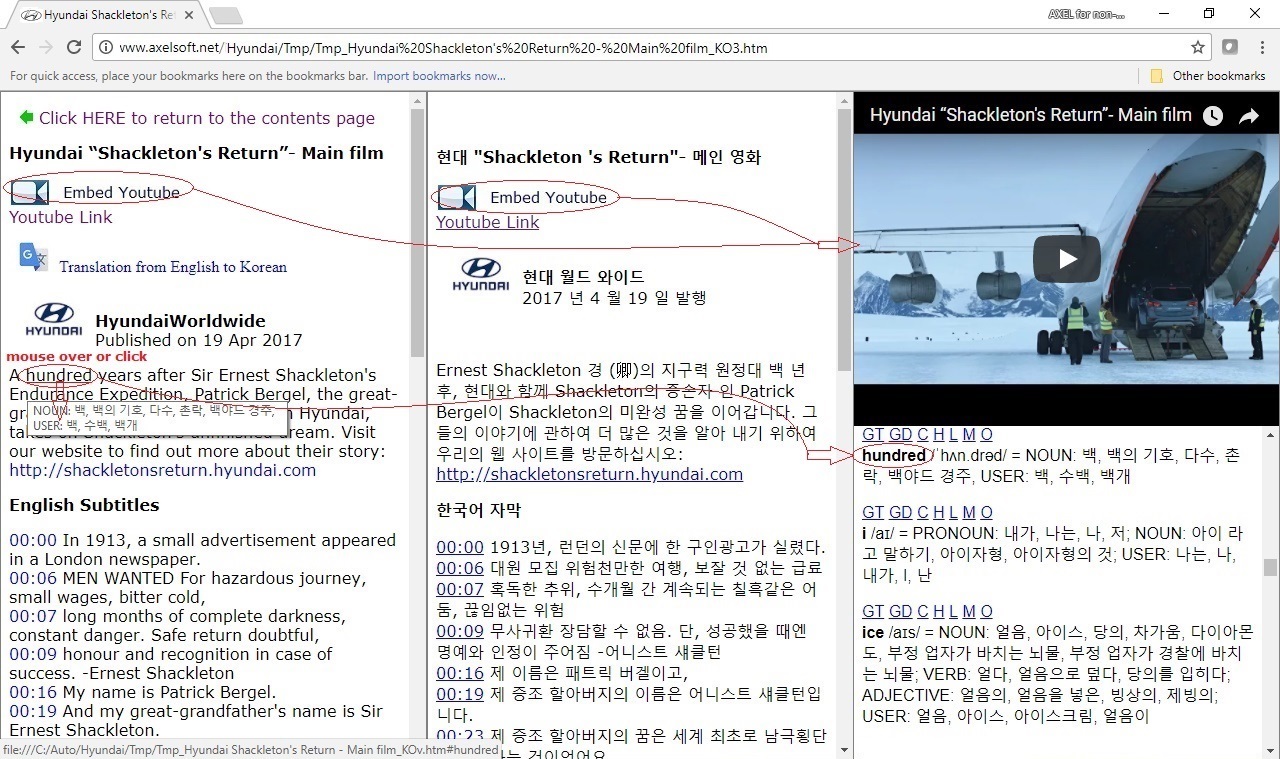Click GD link above hundred entry

pyautogui.click(x=901, y=434)
